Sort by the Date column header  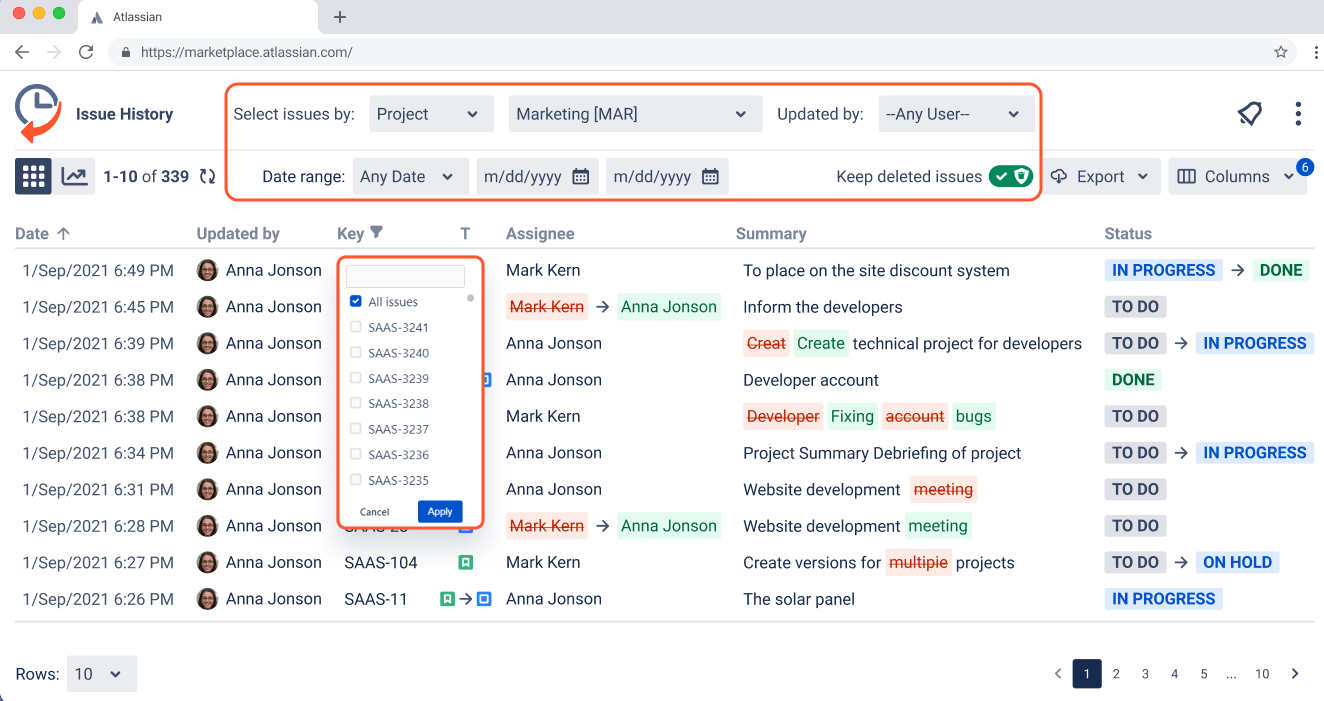tap(30, 232)
